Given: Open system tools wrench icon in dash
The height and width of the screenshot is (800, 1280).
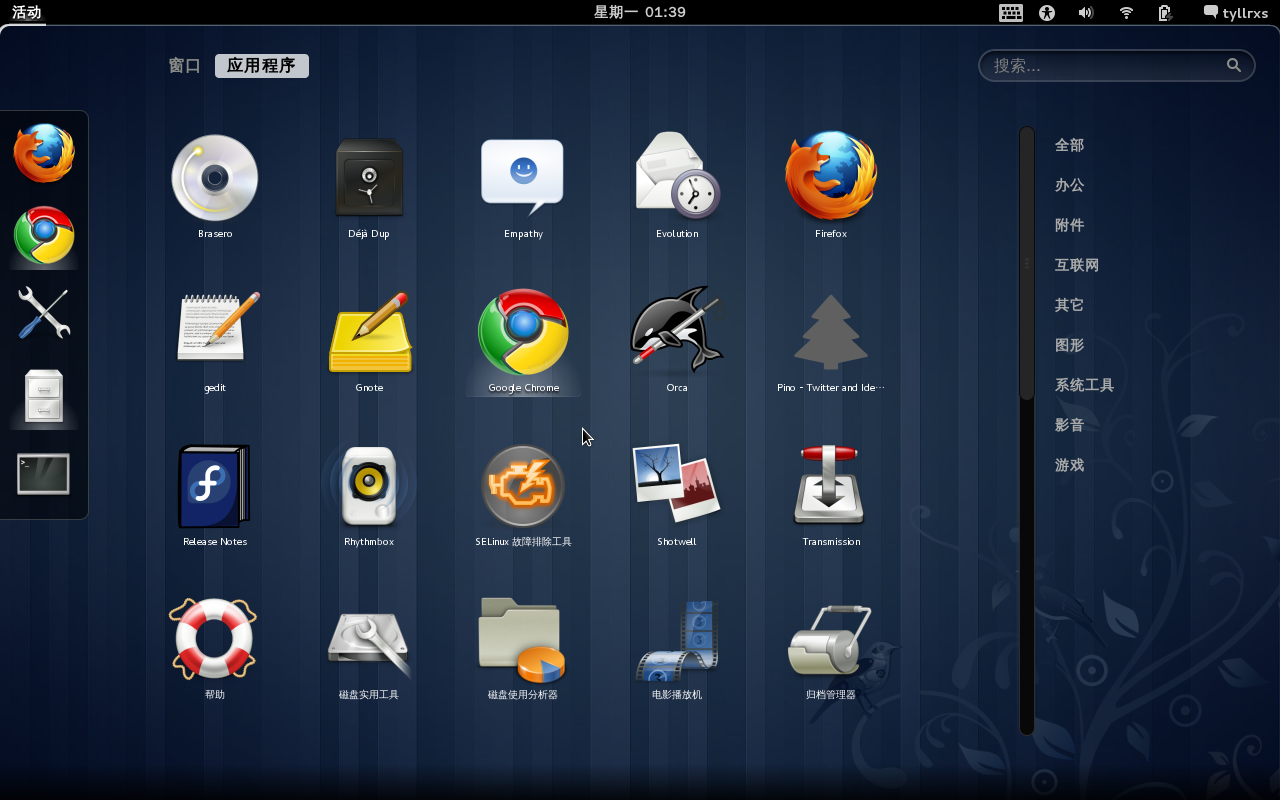Looking at the screenshot, I should coord(44,312).
